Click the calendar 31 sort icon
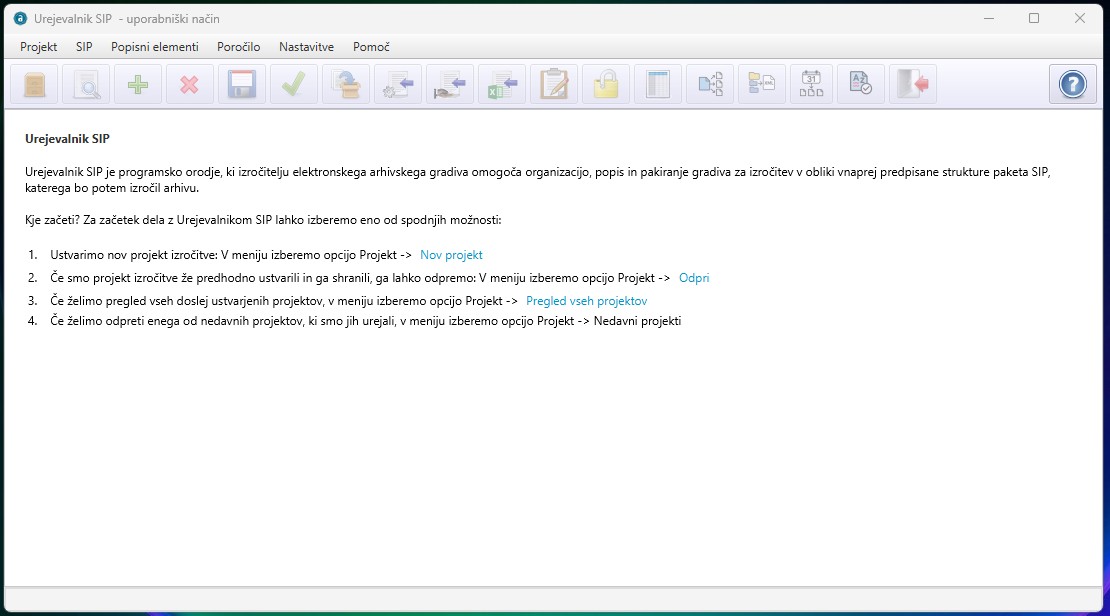The height and width of the screenshot is (616, 1110). (811, 84)
